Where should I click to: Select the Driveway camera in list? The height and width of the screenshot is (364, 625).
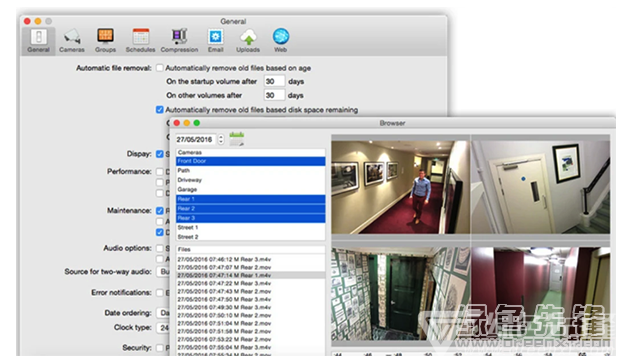tap(250, 180)
